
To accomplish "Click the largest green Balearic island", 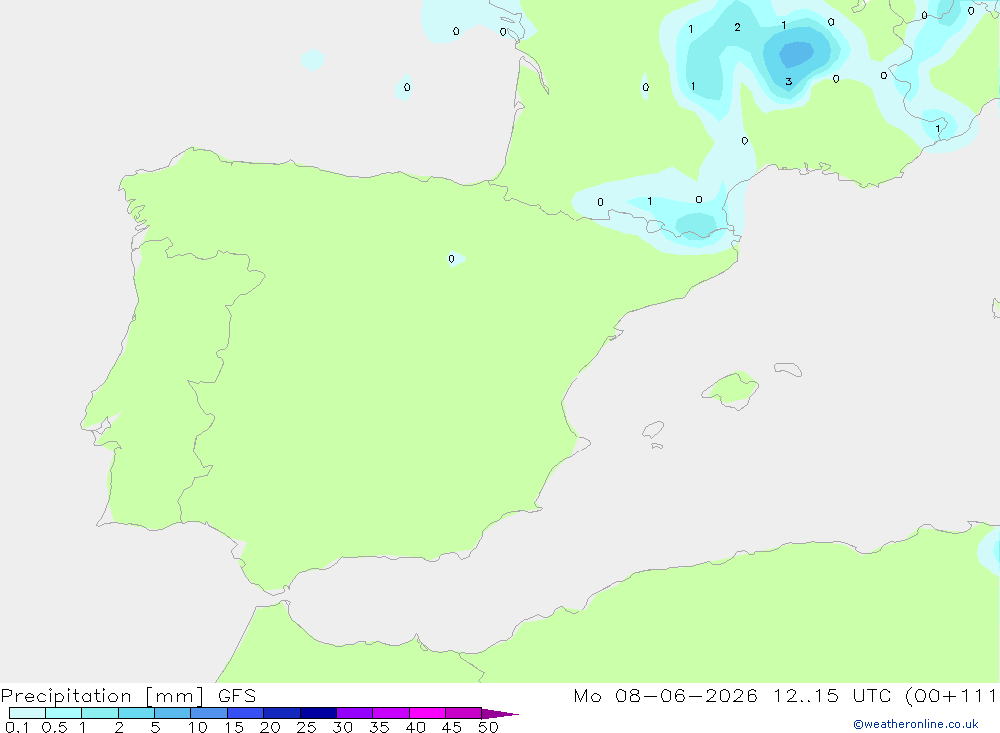I will click(x=731, y=389).
